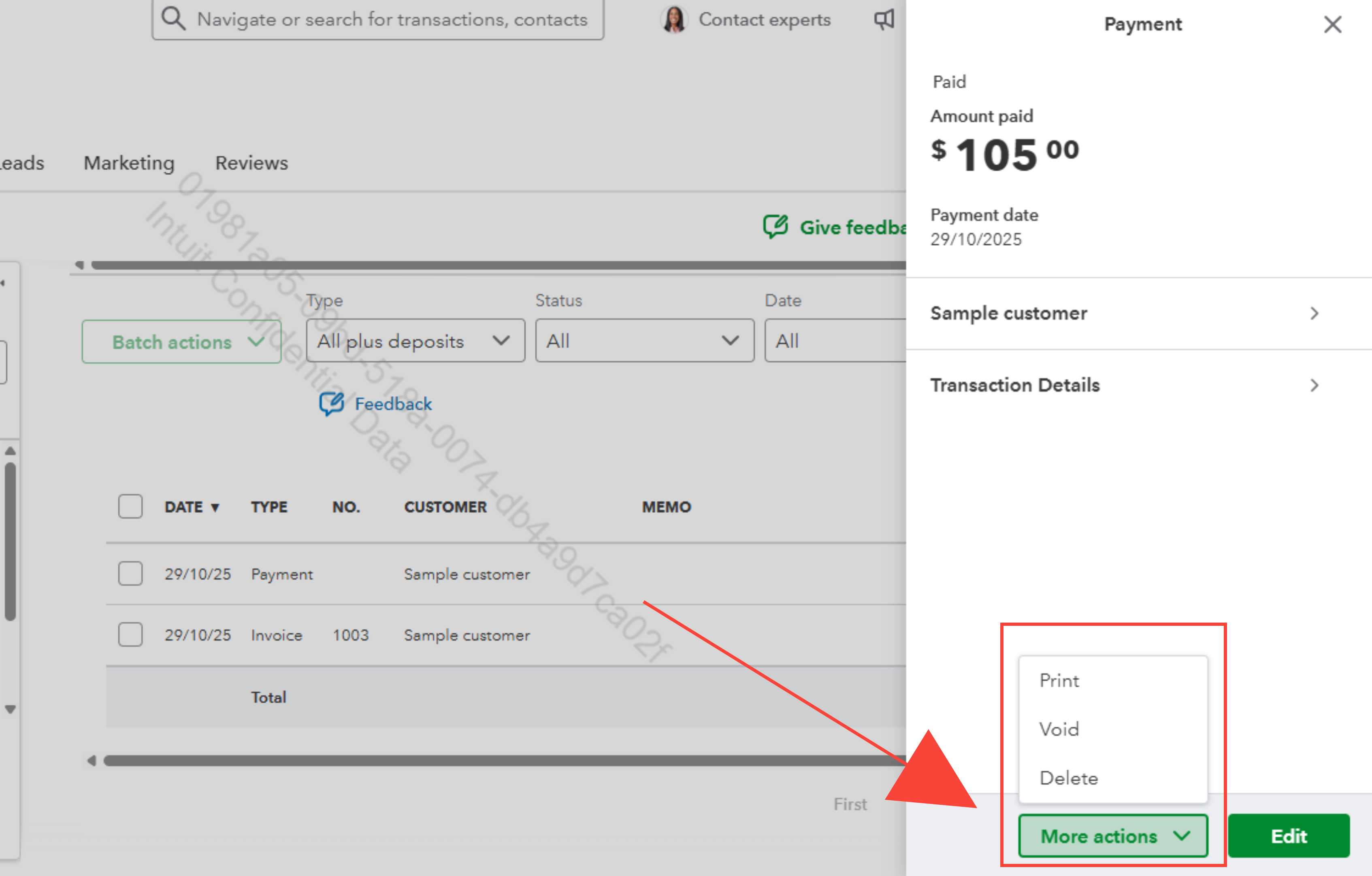Click the DATE column sort arrow
Viewport: 1372px width, 876px height.
[215, 508]
